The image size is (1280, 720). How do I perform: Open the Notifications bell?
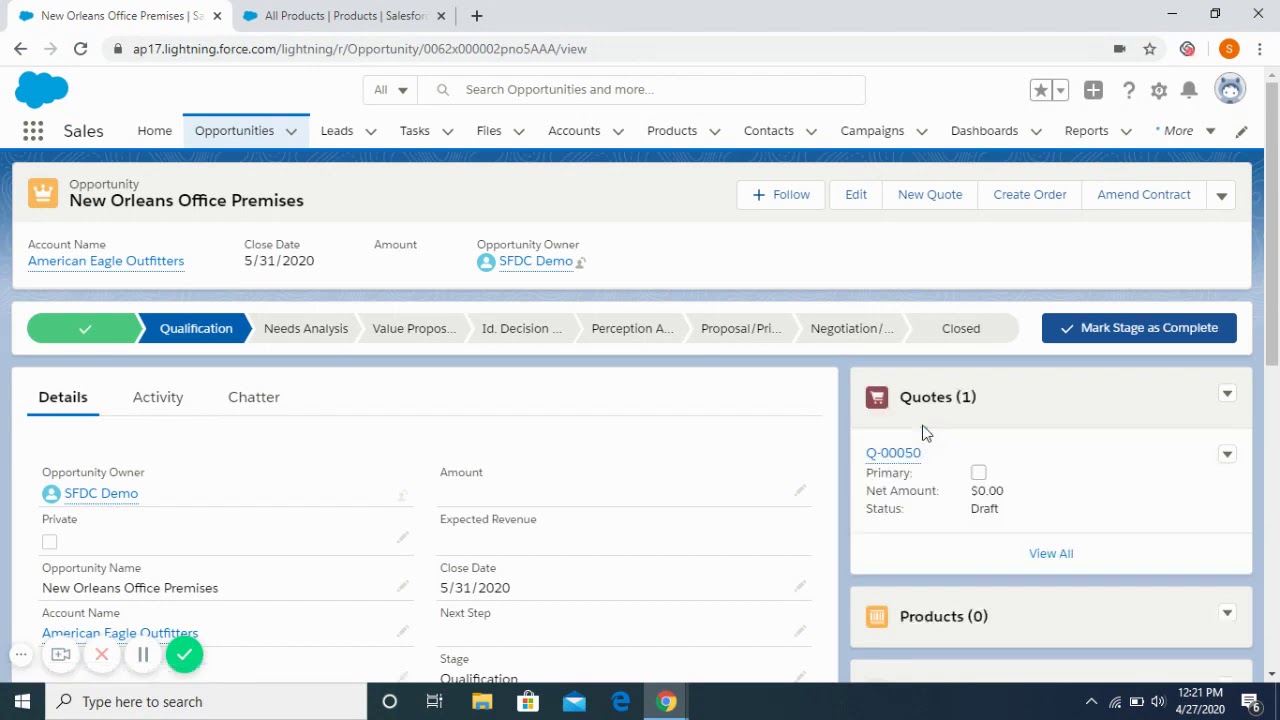coord(1189,90)
